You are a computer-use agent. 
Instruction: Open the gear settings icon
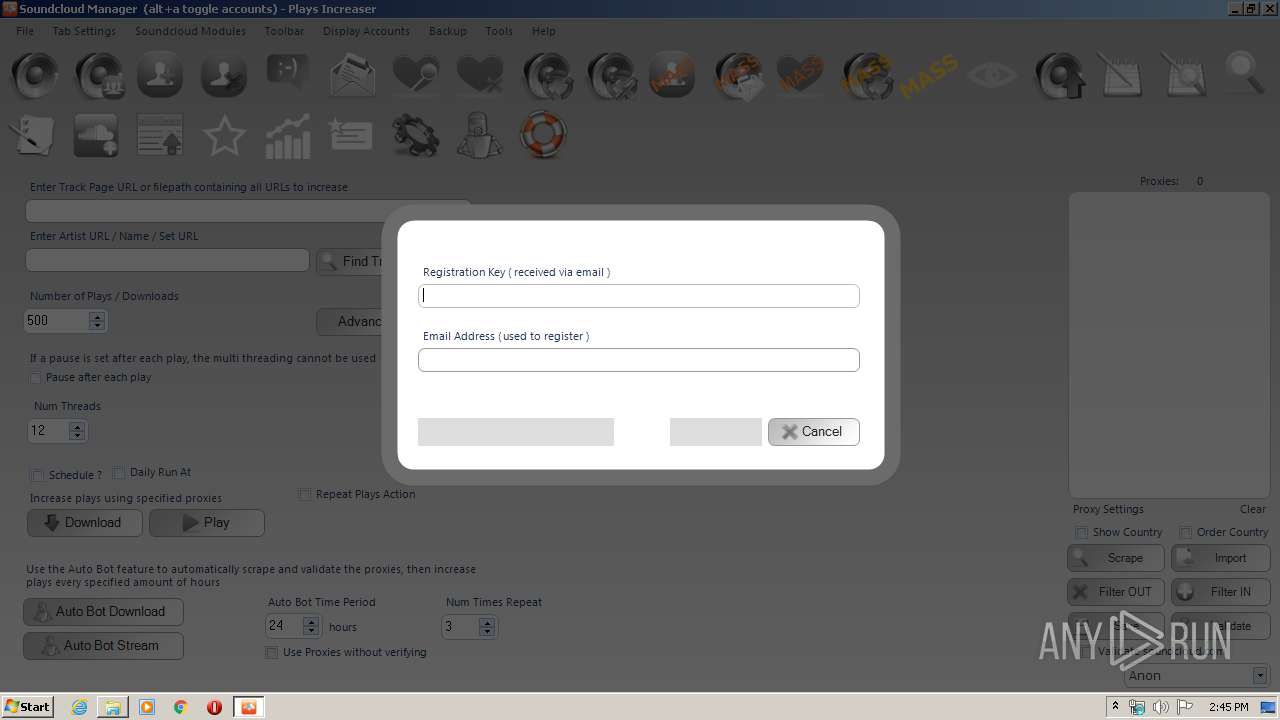(x=416, y=135)
